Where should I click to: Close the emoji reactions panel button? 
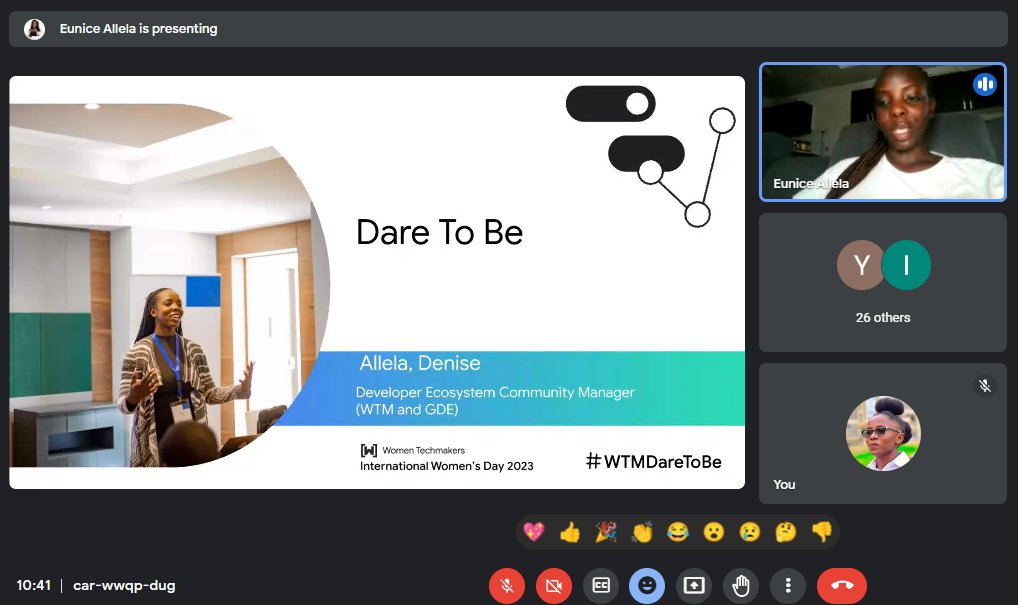coord(647,586)
